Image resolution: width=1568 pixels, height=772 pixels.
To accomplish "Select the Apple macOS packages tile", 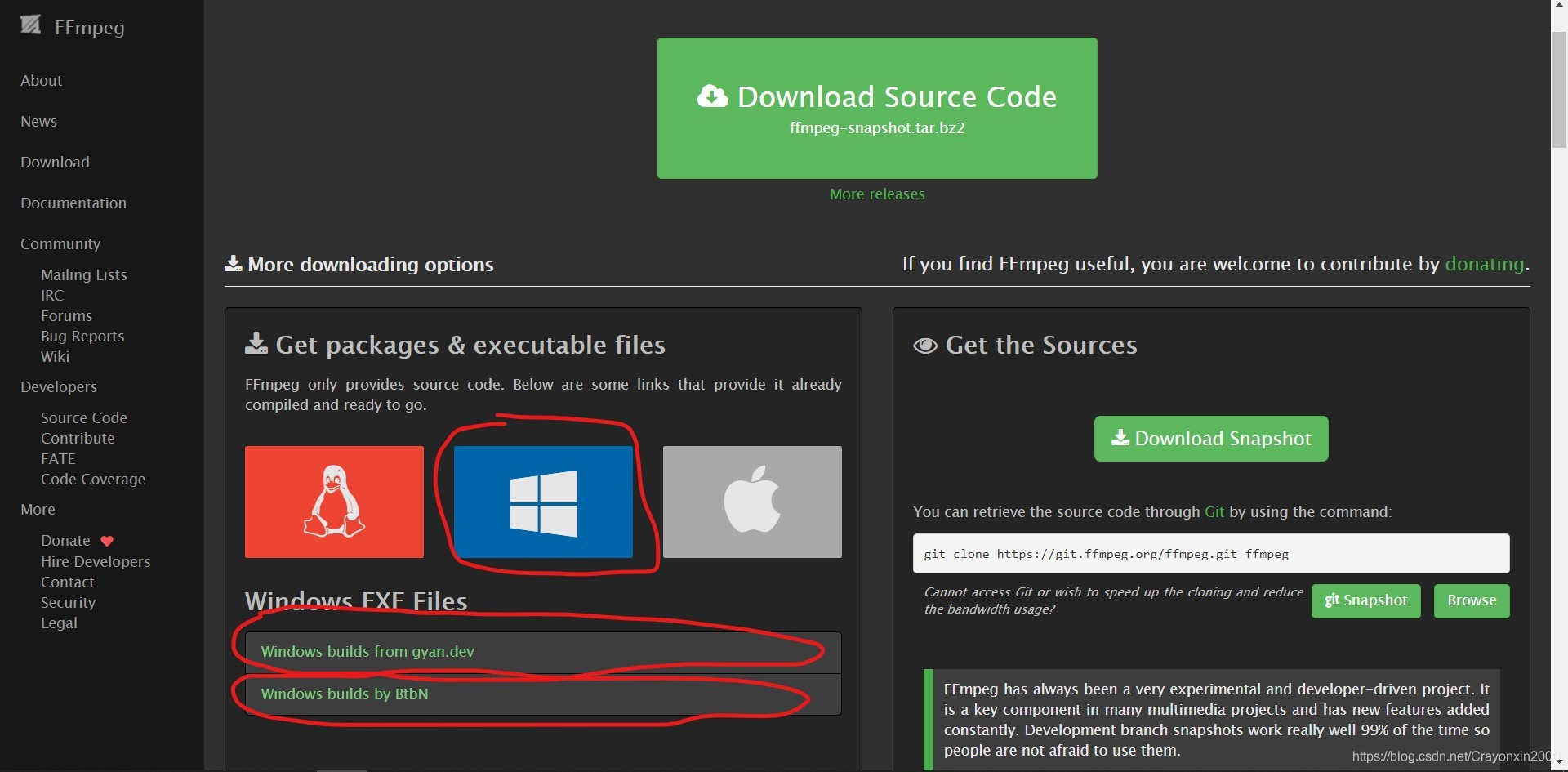I will pos(752,502).
